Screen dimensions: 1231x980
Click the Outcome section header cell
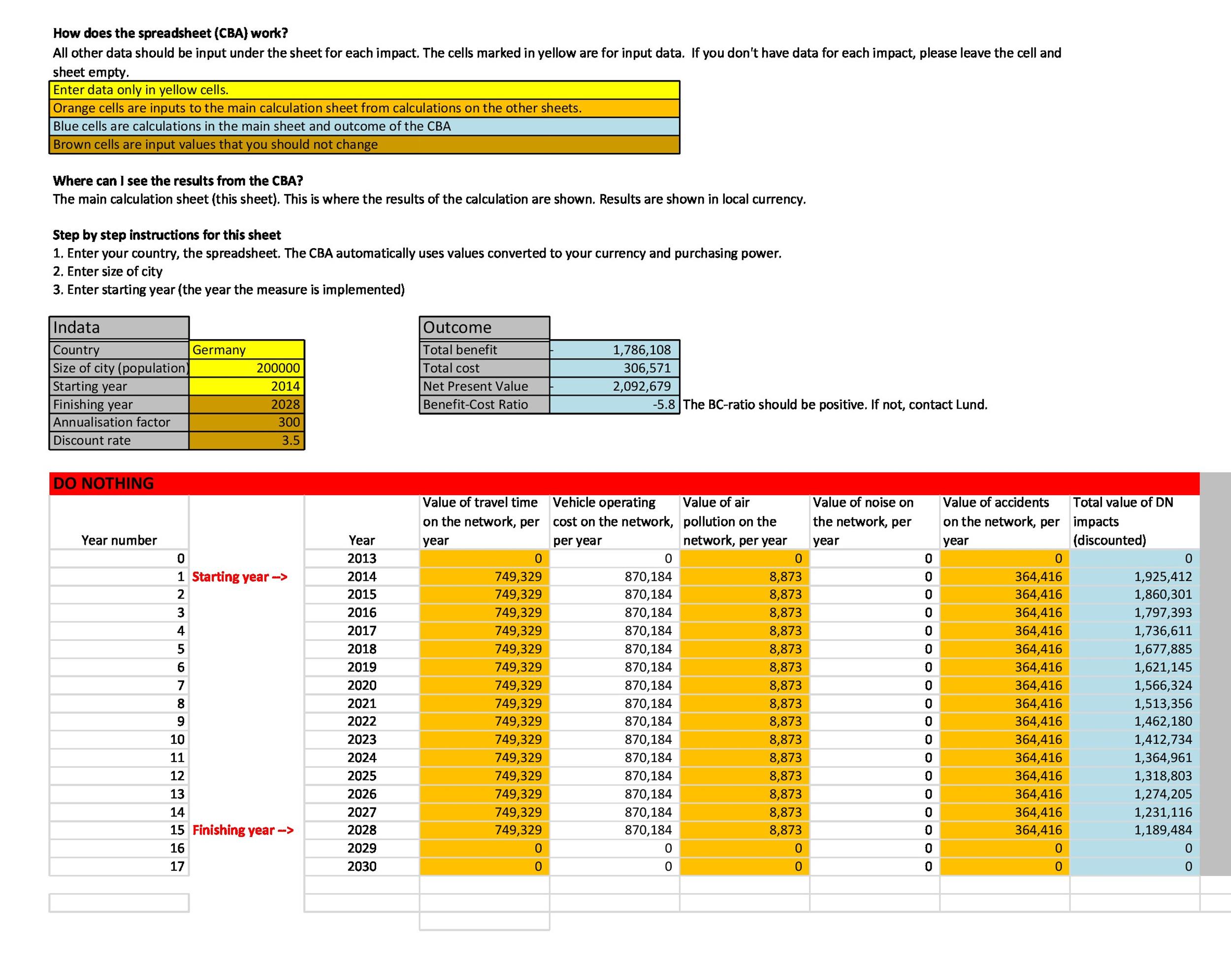point(484,328)
